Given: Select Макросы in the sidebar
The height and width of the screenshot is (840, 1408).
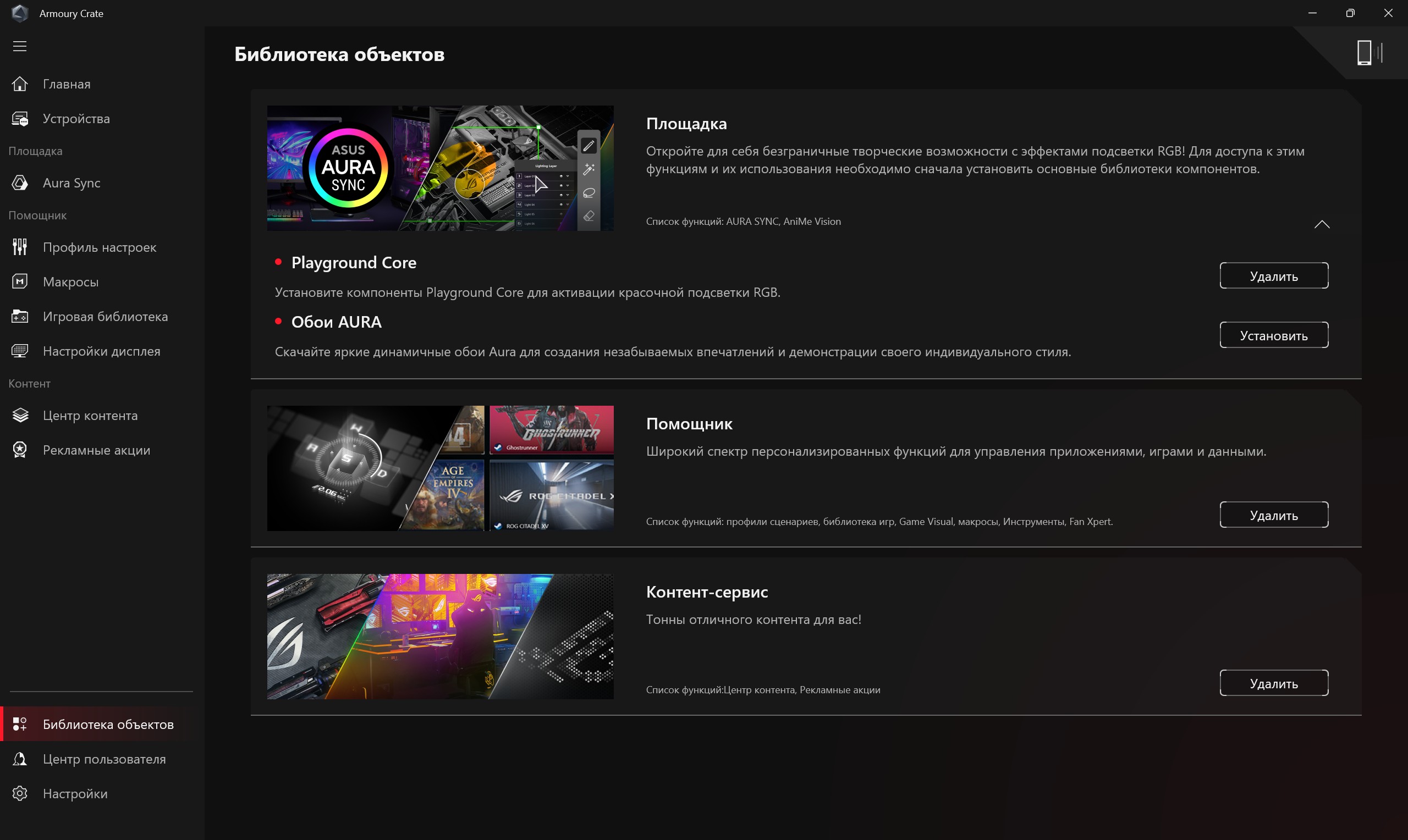Looking at the screenshot, I should point(102,281).
